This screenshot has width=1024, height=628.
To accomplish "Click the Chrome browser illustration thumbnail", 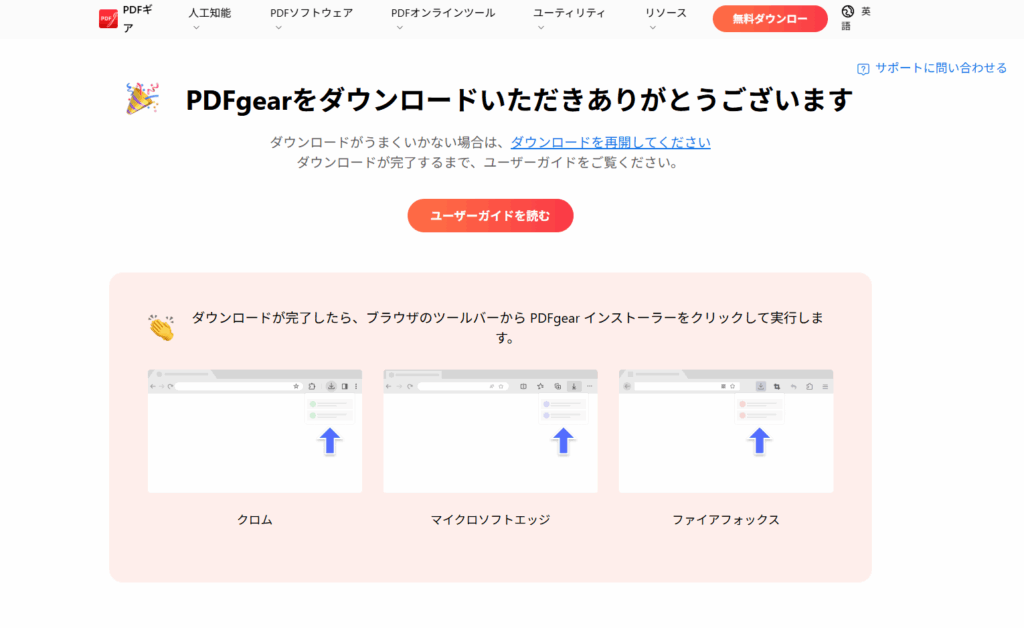I will point(255,431).
